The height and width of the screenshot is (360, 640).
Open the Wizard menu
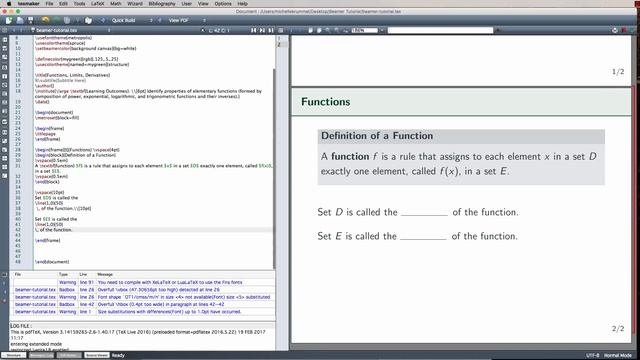pos(135,3)
